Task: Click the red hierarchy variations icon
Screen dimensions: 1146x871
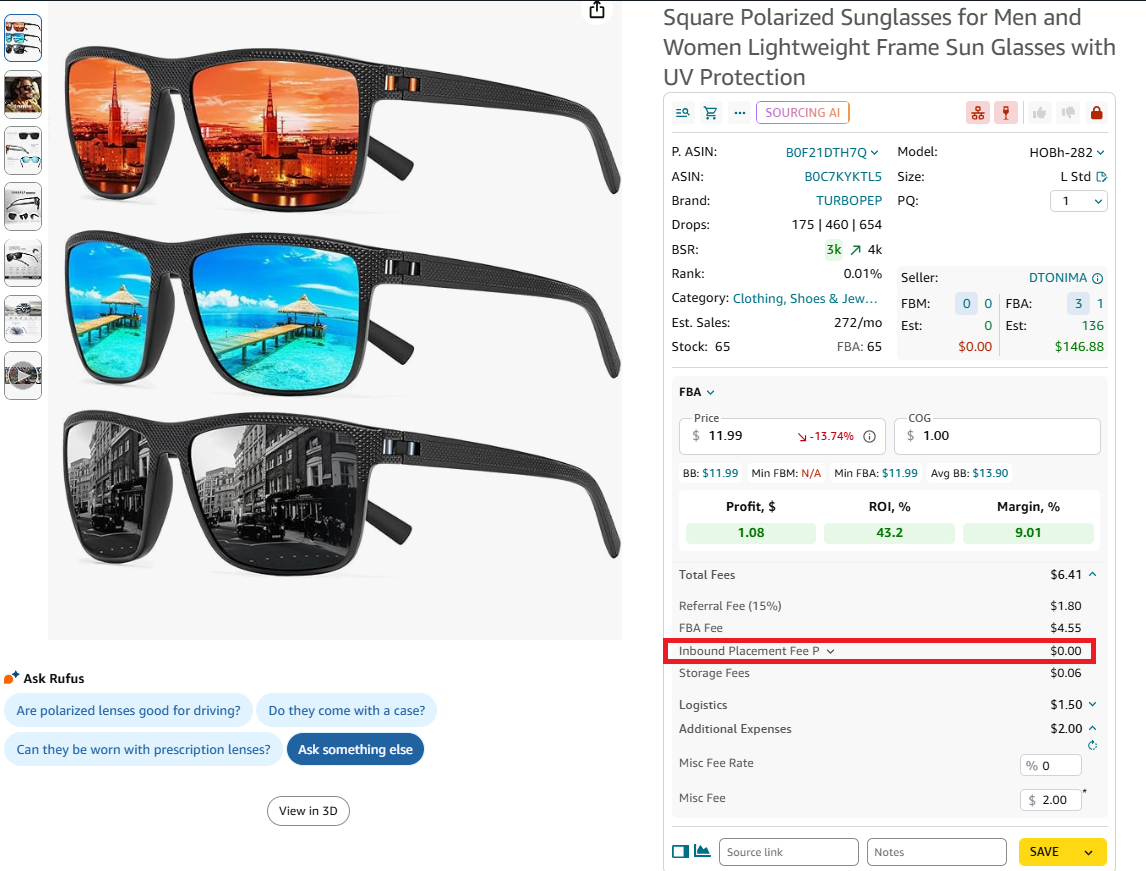Action: [x=977, y=113]
